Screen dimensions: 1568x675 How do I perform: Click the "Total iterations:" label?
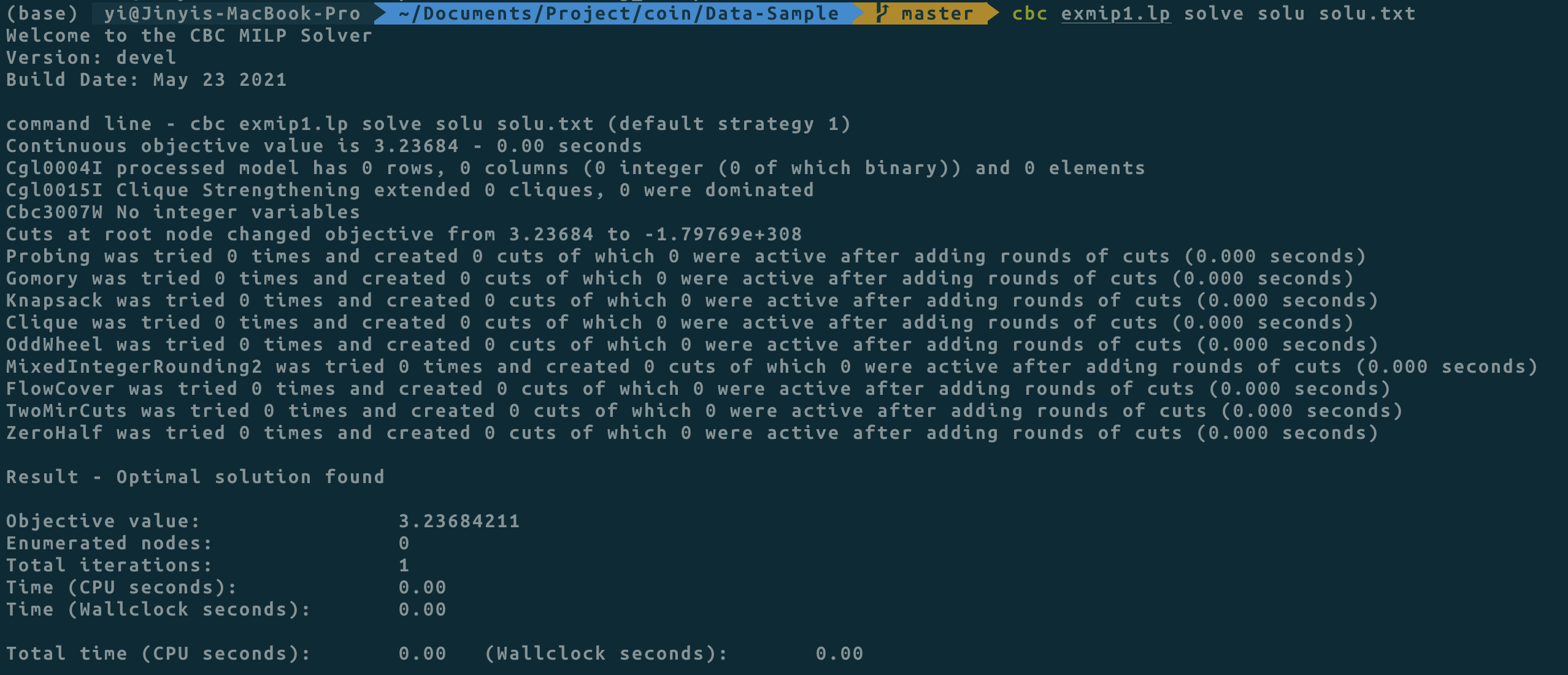[109, 565]
